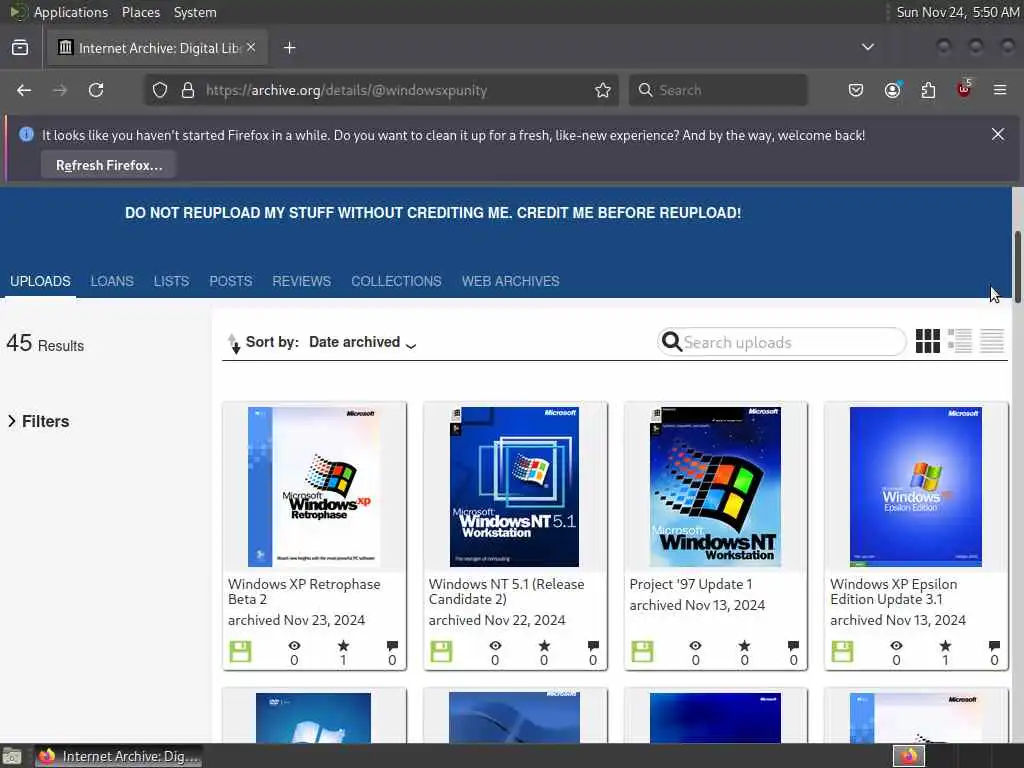Dismiss the Firefox refresh notification bar
The image size is (1024, 768).
(998, 135)
